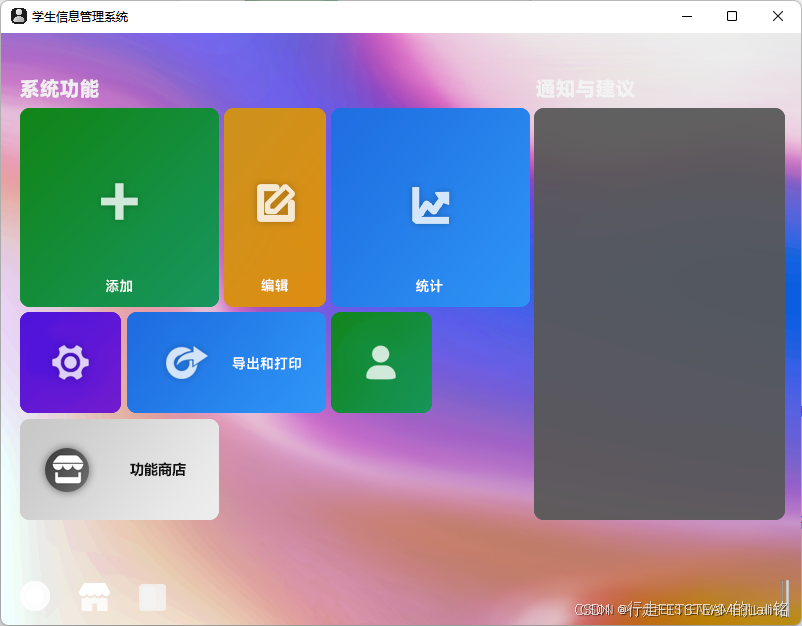The width and height of the screenshot is (802, 626).
Task: Click the pencil edit icon
Action: [276, 203]
